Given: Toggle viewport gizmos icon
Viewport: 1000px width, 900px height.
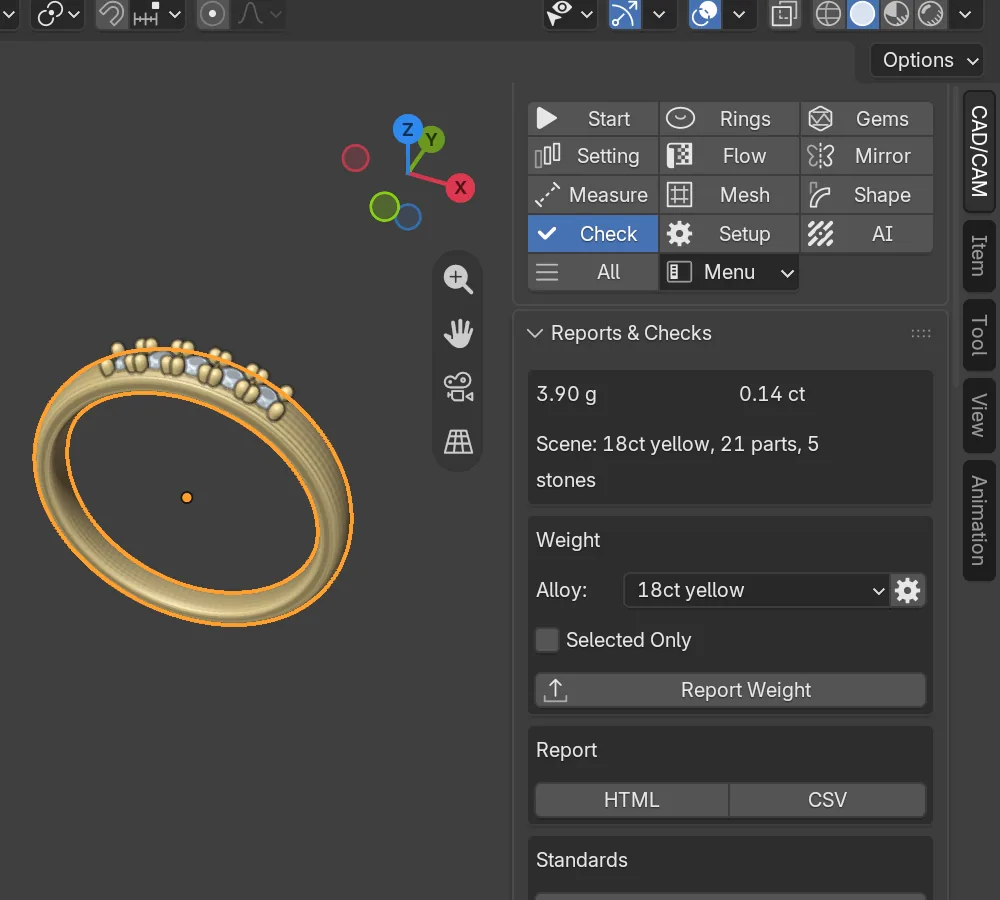Looking at the screenshot, I should click(624, 14).
